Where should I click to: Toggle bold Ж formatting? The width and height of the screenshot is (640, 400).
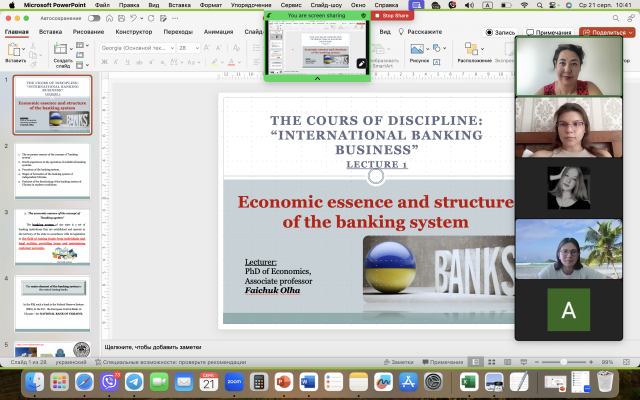coord(104,62)
